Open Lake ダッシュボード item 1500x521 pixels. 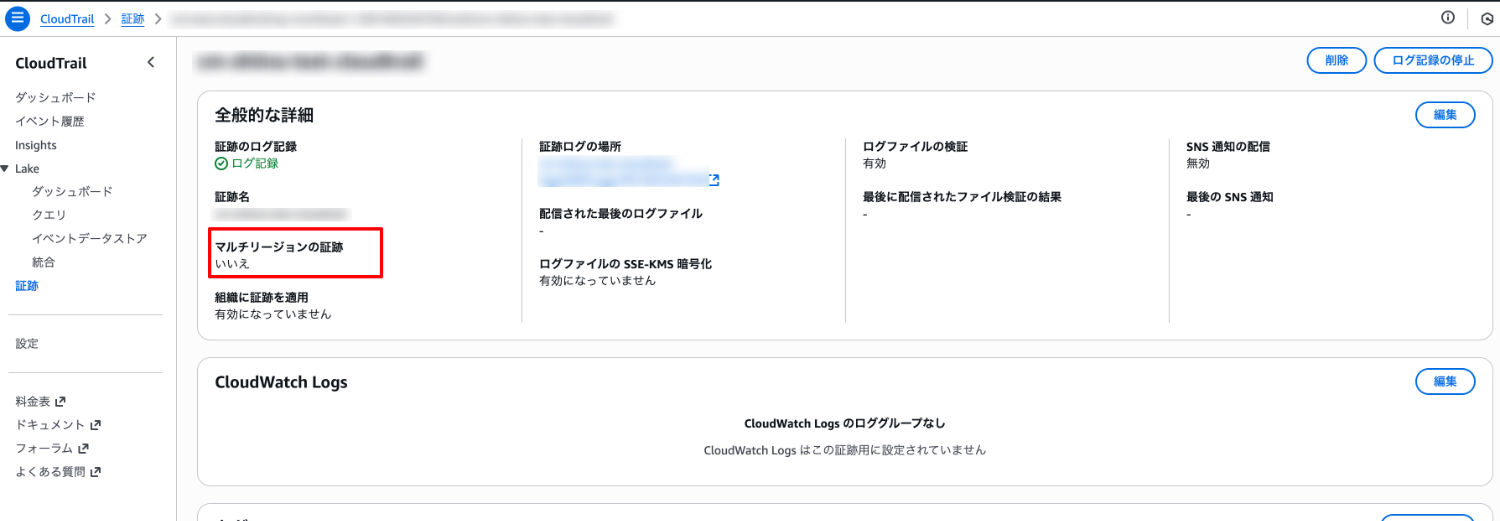(72, 192)
